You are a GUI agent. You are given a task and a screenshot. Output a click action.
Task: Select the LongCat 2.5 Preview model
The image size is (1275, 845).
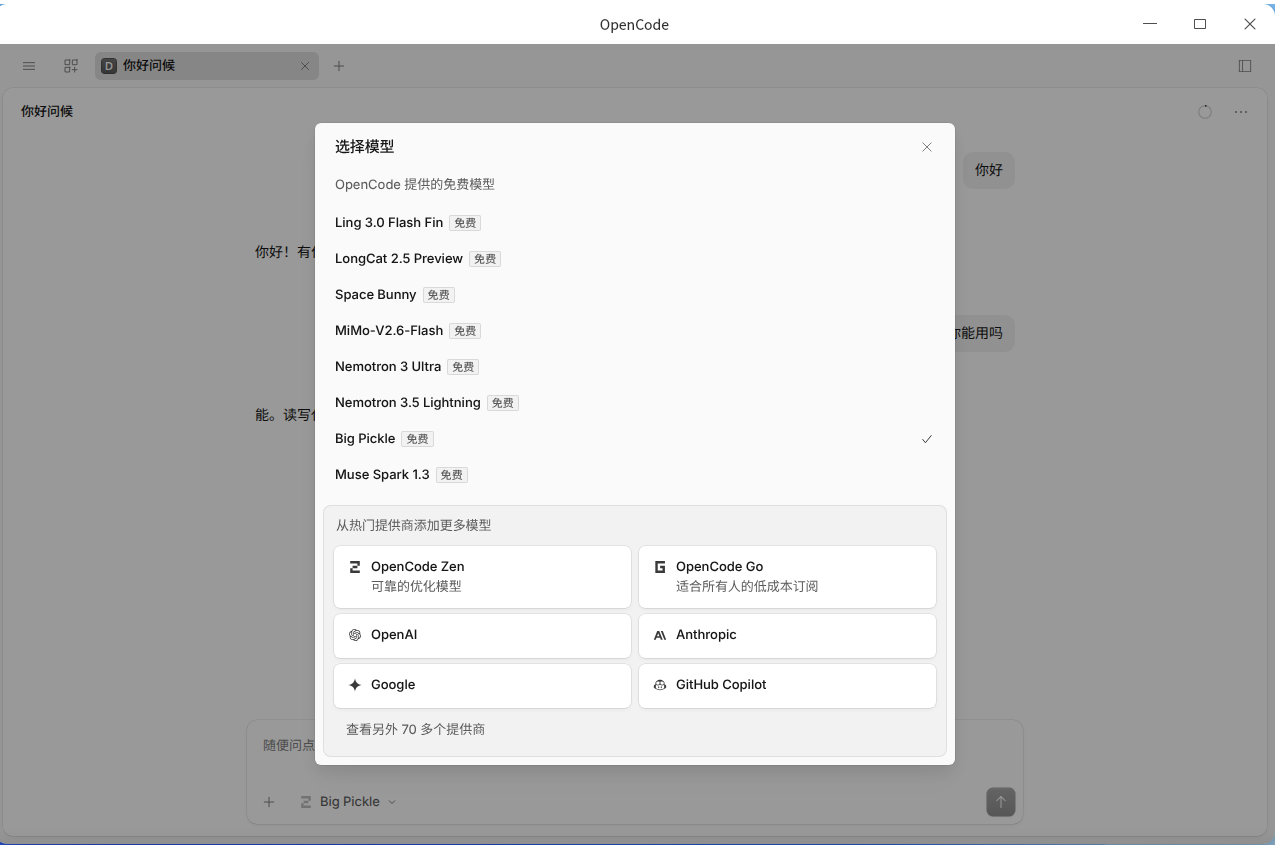(x=635, y=259)
